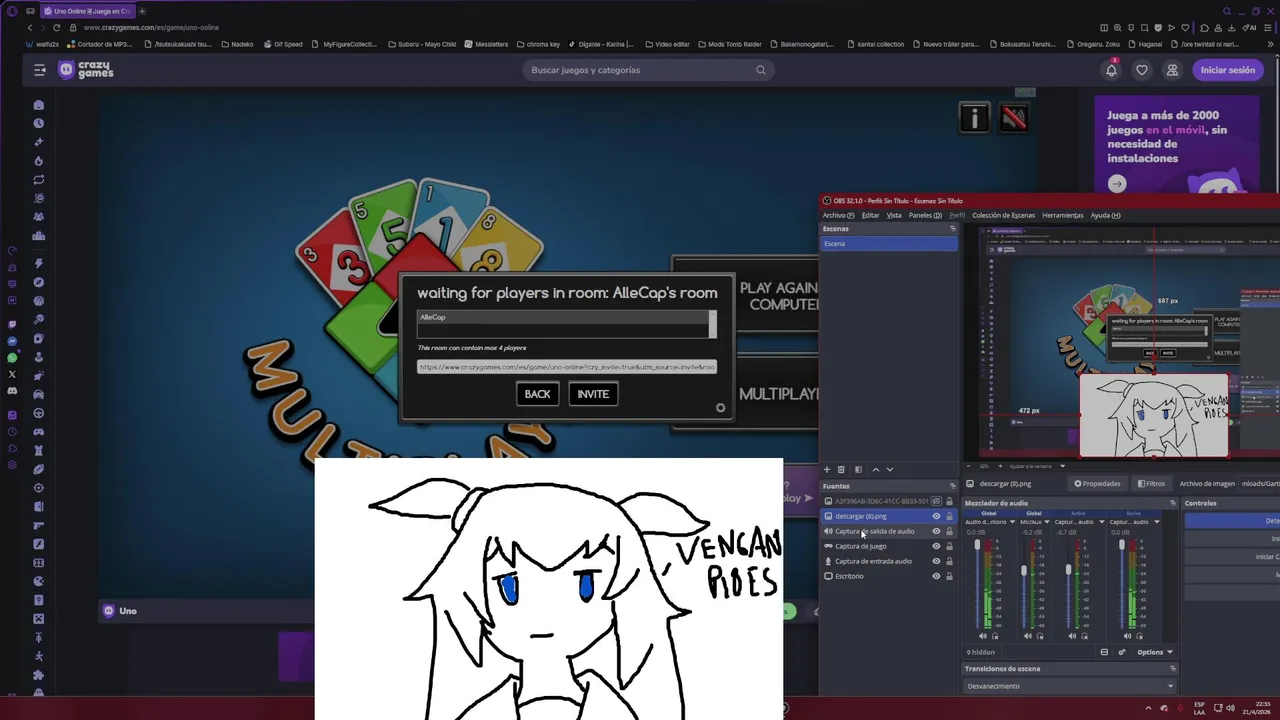Image resolution: width=1280 pixels, height=720 pixels.
Task: Open the CrazyGames hamburger menu
Action: [40, 70]
